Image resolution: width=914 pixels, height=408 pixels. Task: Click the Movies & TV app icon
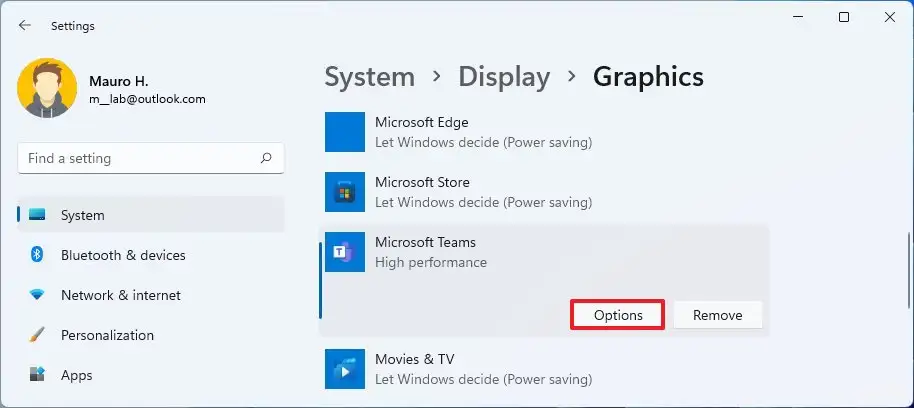344,369
